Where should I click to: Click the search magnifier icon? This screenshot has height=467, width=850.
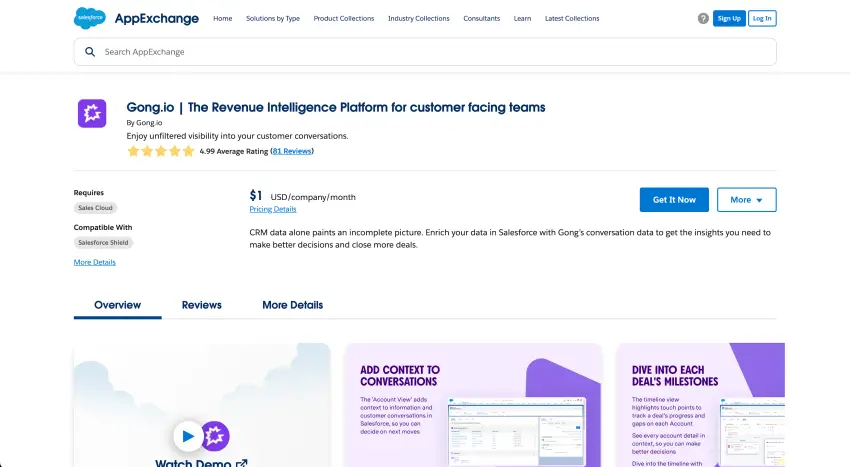(x=90, y=52)
